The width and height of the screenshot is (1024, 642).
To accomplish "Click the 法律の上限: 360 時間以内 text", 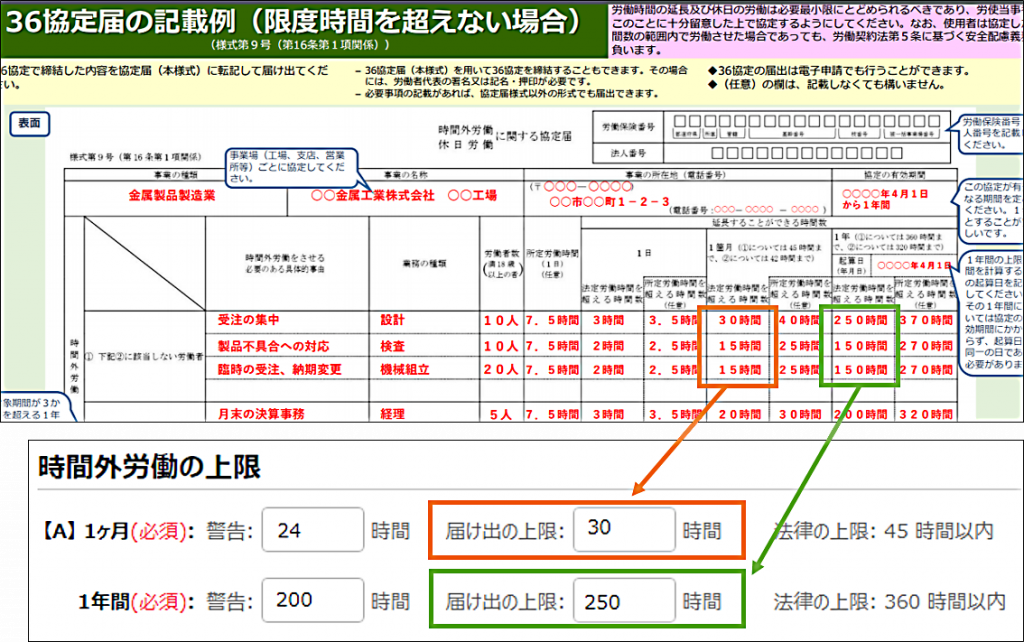I will tap(889, 602).
